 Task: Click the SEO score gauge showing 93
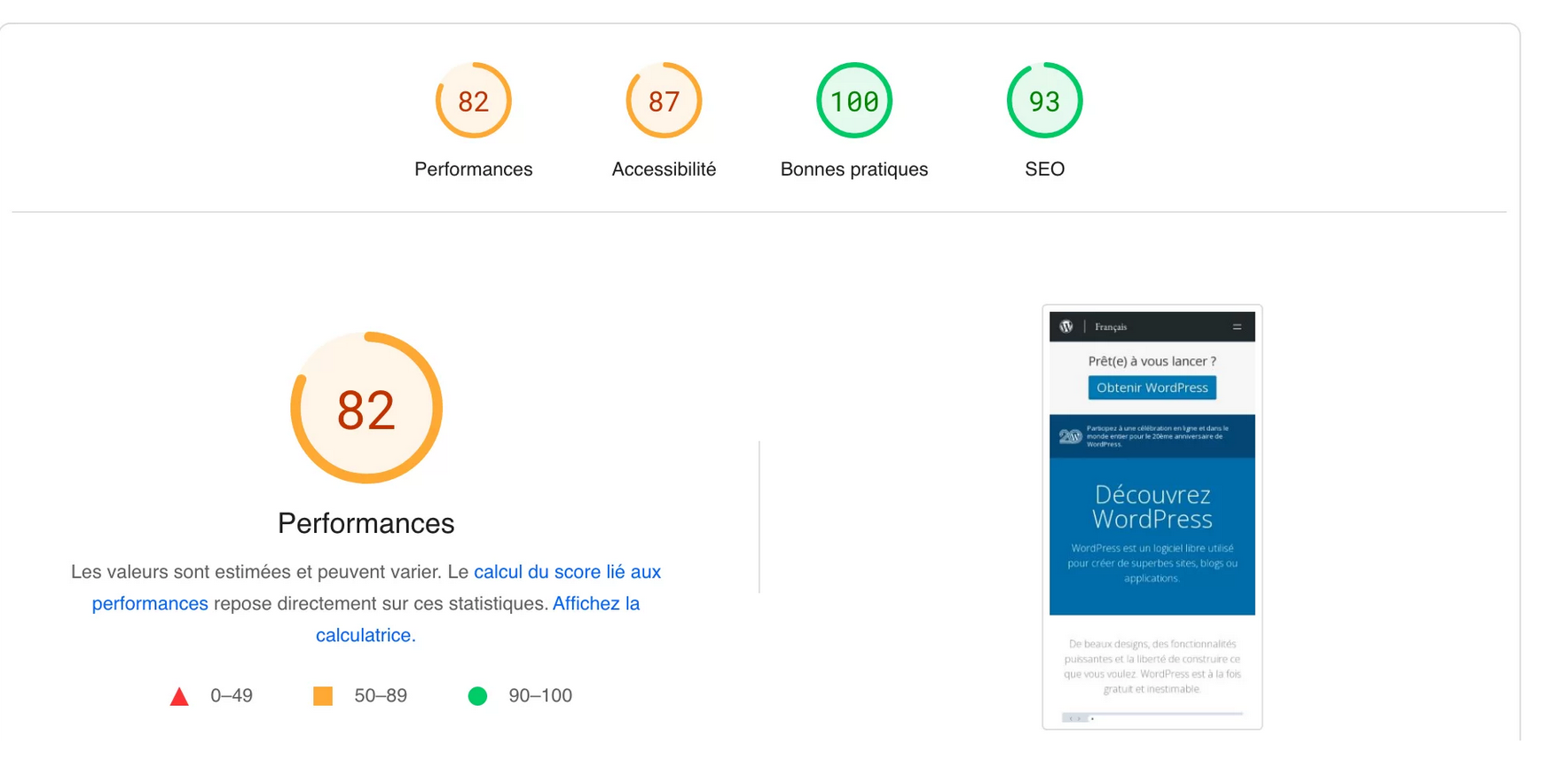point(1044,100)
